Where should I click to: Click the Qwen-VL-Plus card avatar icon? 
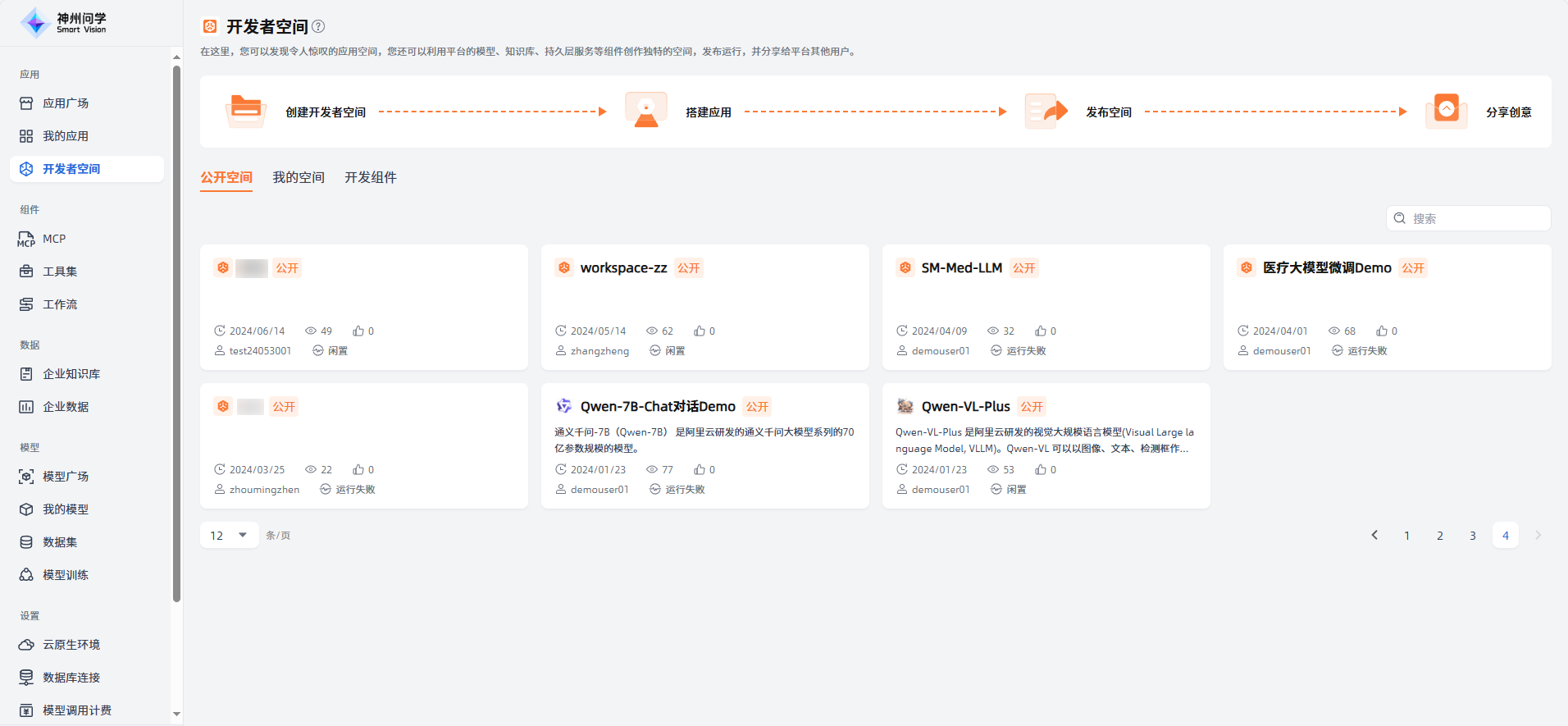tap(905, 406)
